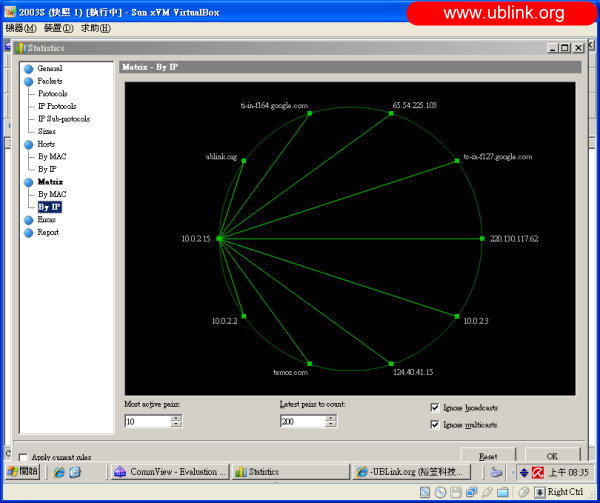Image resolution: width=600 pixels, height=503 pixels.
Task: Click the tc-in-f127.google.com label
Action: (498, 157)
